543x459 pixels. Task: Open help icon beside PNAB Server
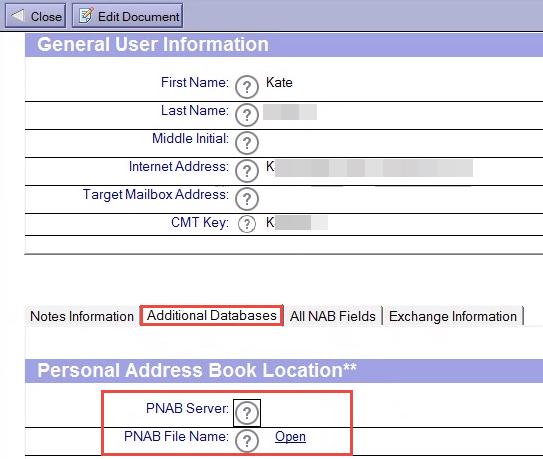point(247,413)
